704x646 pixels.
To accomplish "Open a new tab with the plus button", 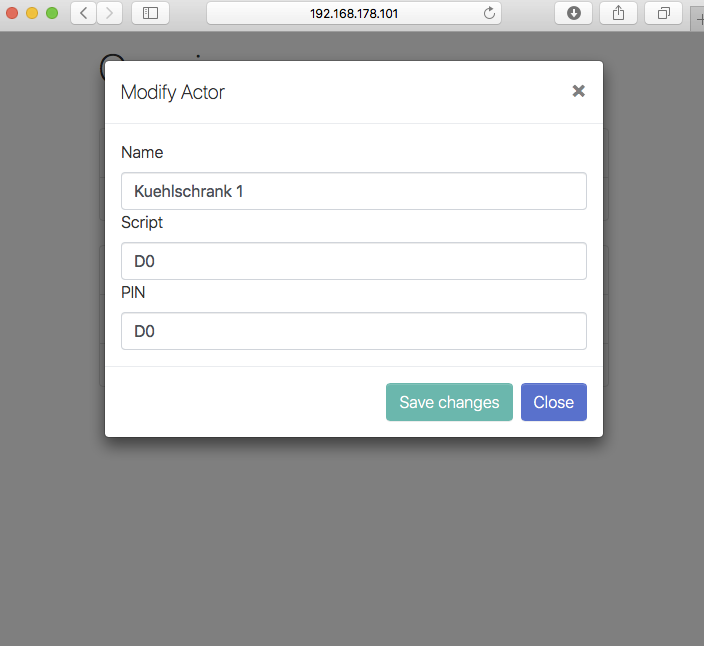I will coord(697,15).
